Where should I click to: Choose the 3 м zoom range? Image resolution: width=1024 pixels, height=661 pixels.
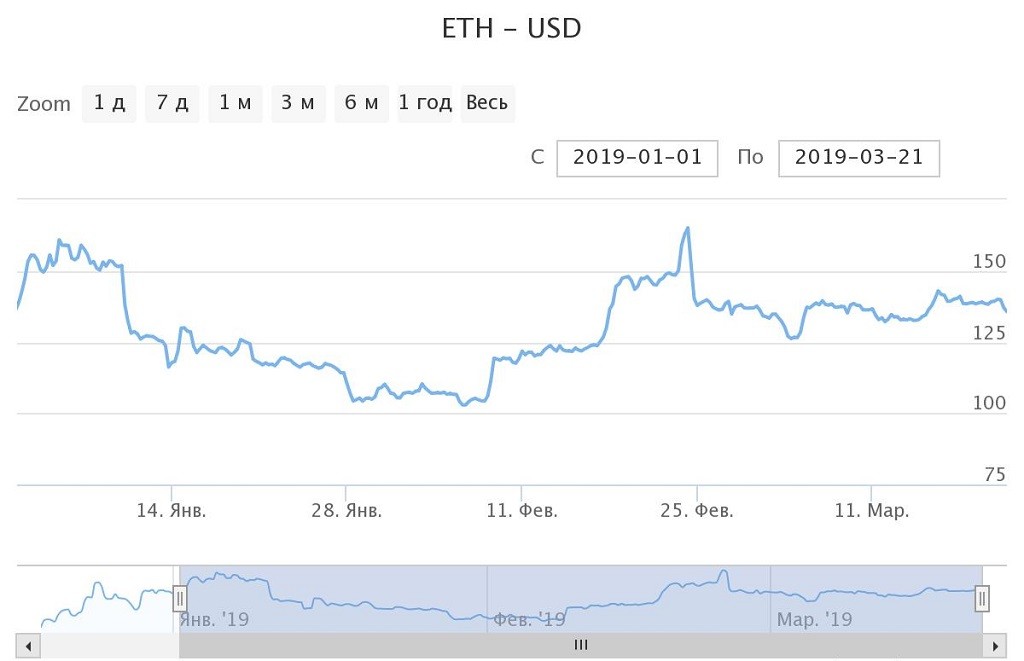(298, 103)
